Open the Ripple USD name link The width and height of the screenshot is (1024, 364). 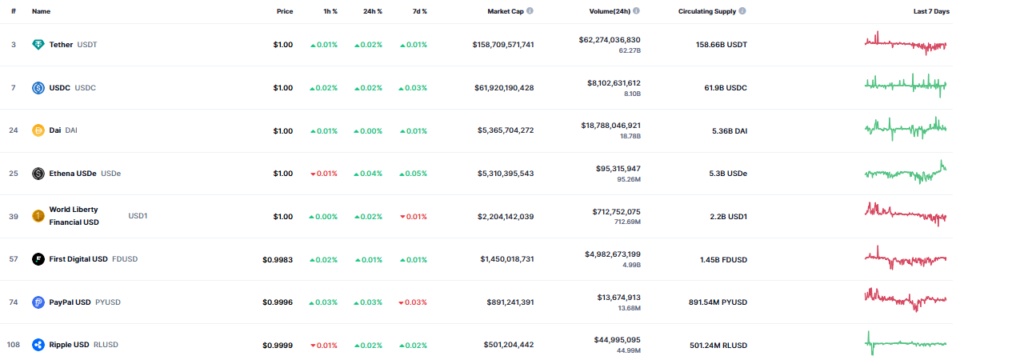(x=69, y=344)
